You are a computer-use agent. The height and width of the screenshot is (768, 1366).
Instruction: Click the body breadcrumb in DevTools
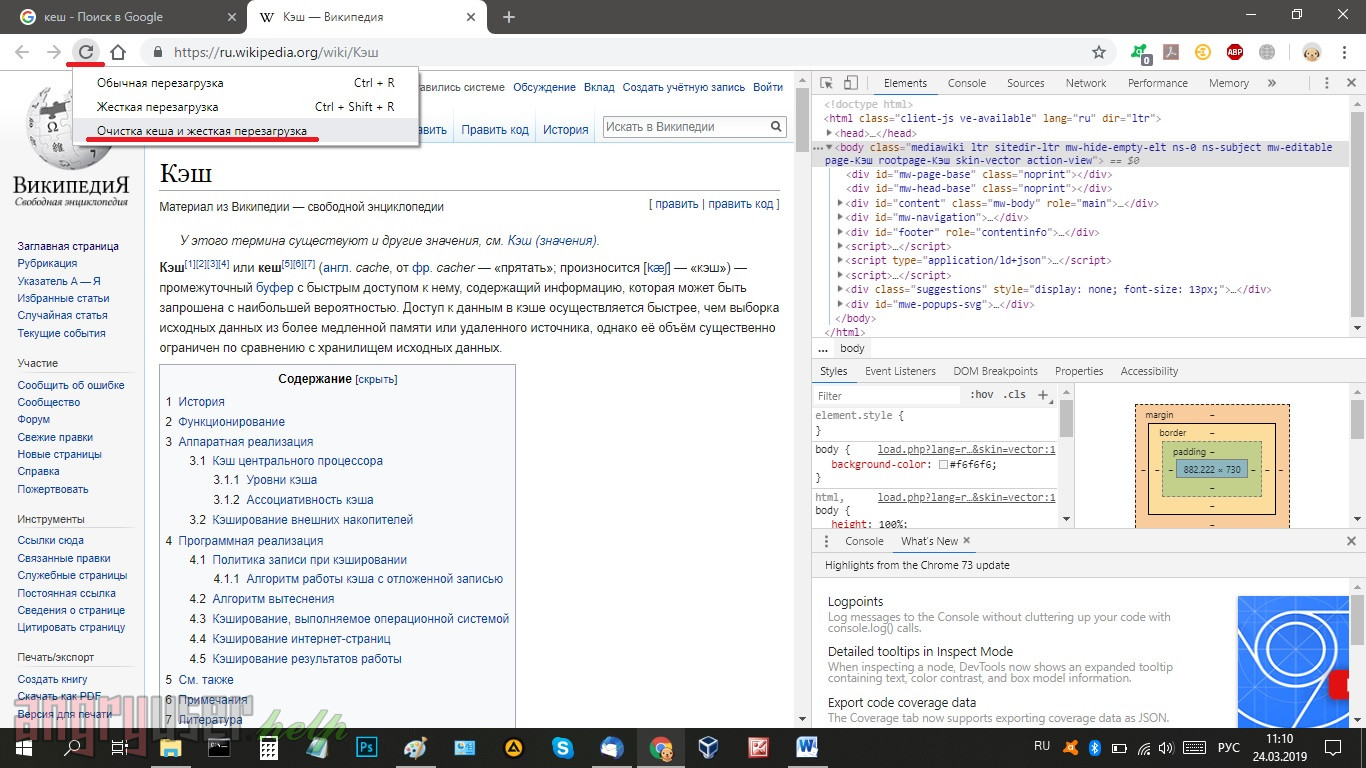852,349
